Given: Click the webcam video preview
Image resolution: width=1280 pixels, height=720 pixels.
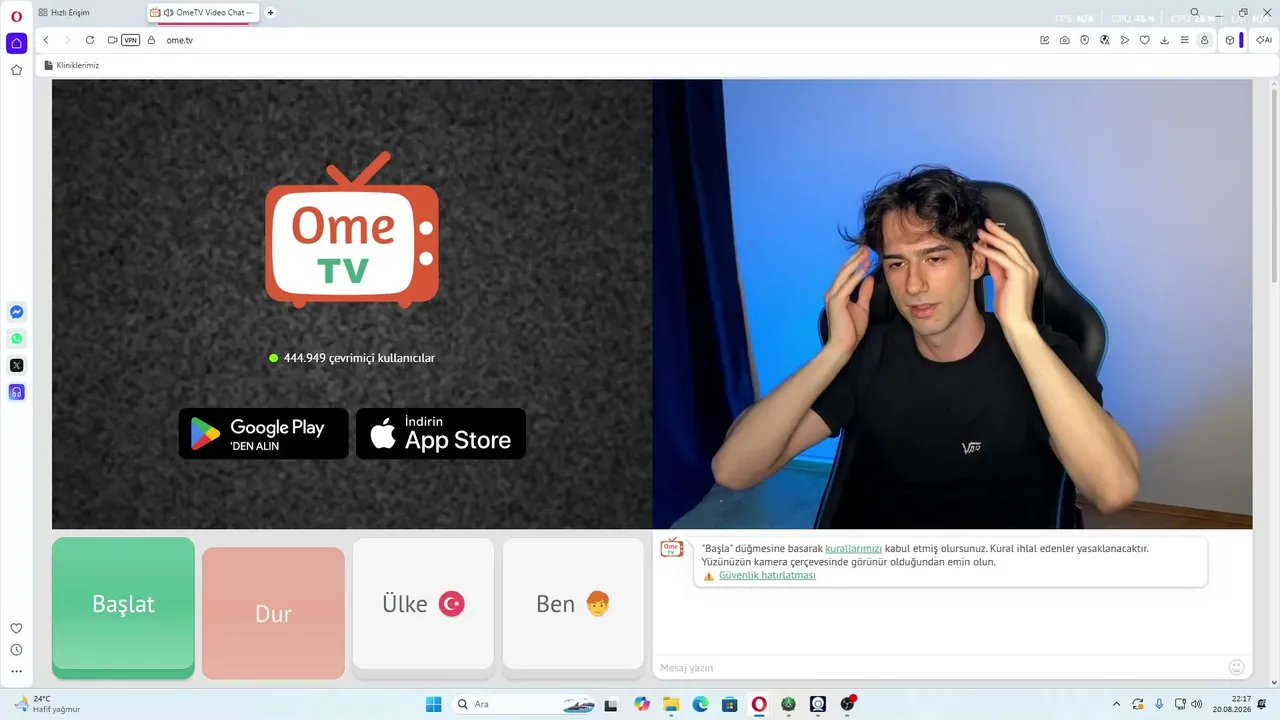Looking at the screenshot, I should (x=952, y=304).
